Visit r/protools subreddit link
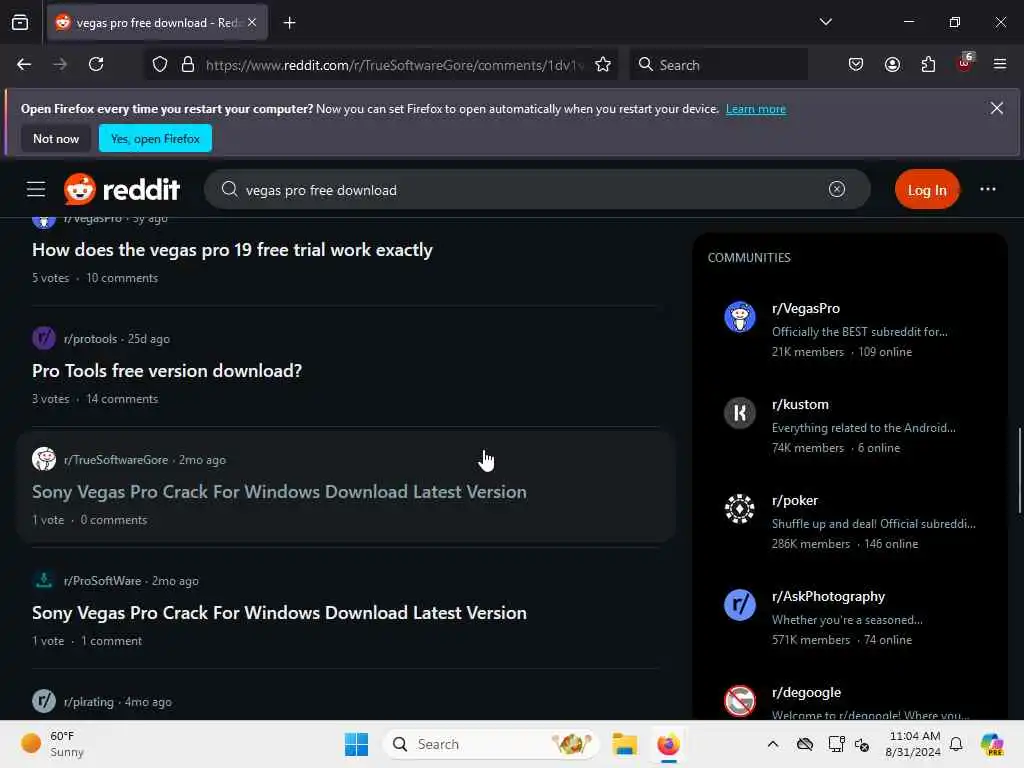The image size is (1024, 768). click(x=90, y=339)
